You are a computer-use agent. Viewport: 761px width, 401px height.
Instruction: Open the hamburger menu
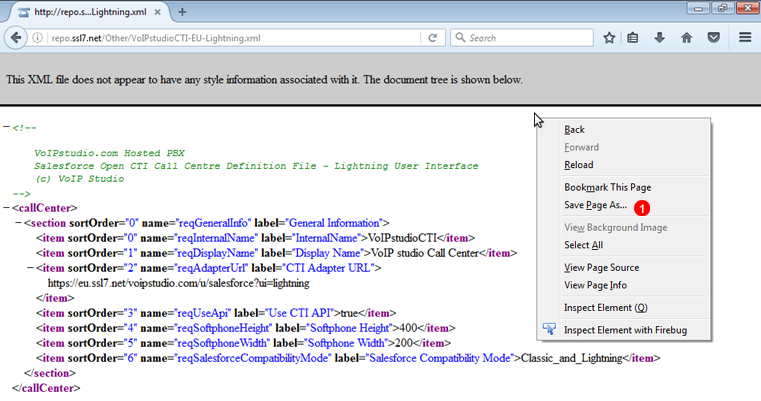[x=745, y=37]
